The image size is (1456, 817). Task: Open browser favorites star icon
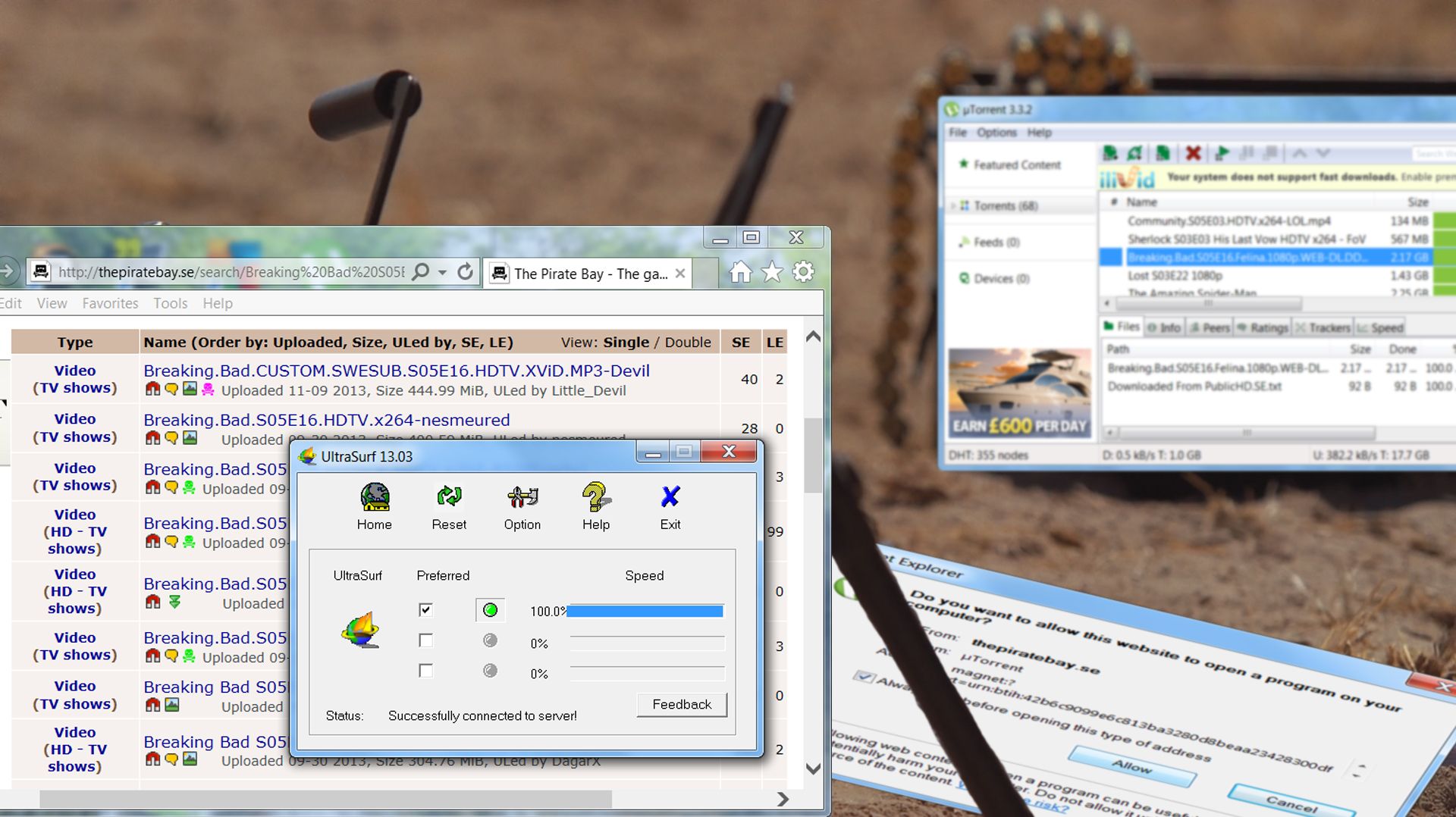(772, 272)
